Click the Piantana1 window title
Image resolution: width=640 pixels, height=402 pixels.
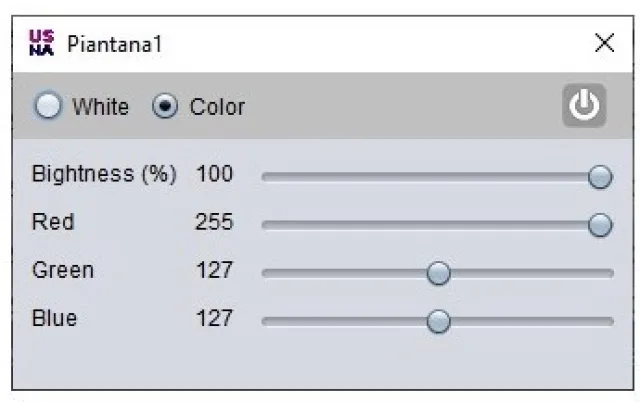[x=115, y=44]
